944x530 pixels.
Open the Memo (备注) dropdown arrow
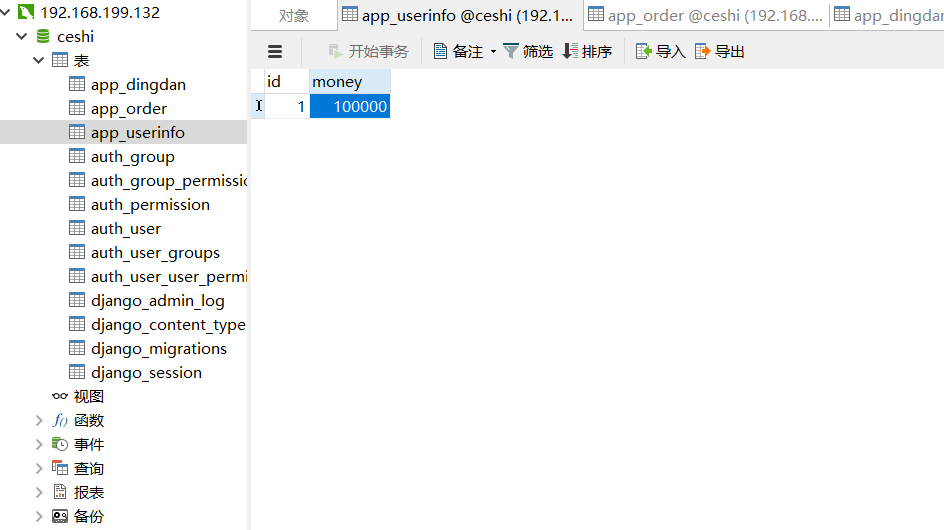(x=493, y=52)
